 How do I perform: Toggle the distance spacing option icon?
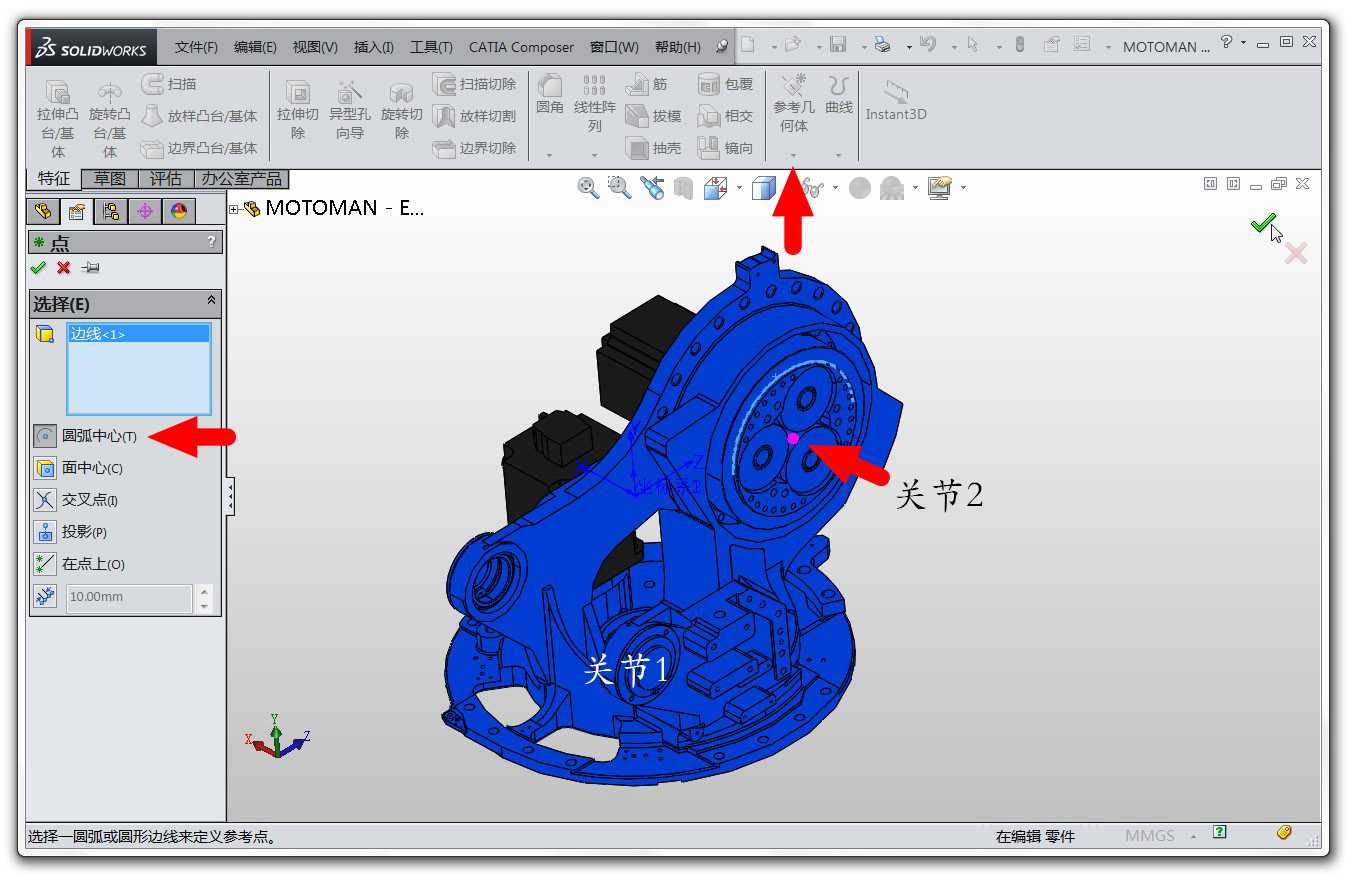click(45, 597)
